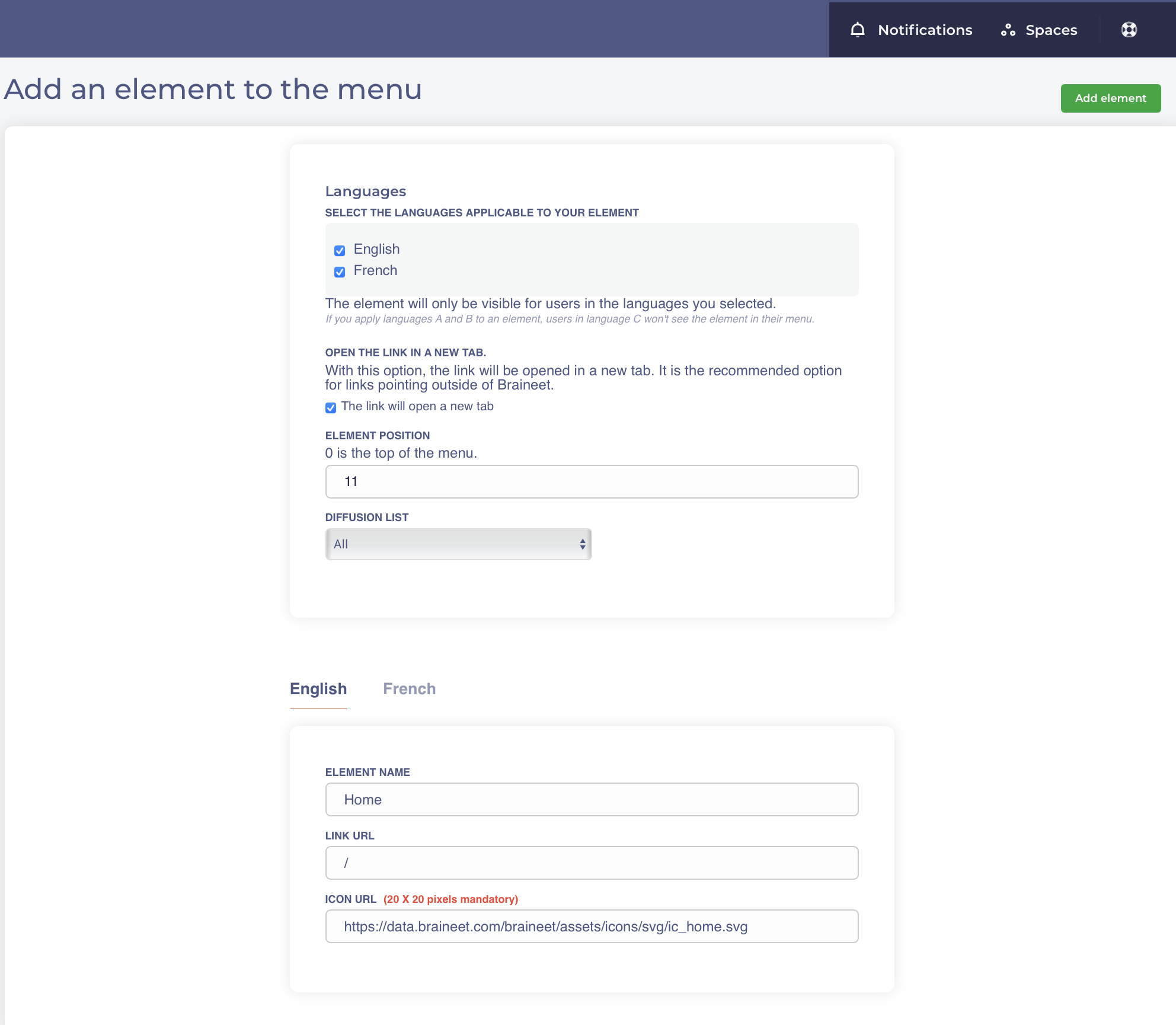Image resolution: width=1176 pixels, height=1025 pixels.
Task: Click the English label beside its checkbox
Action: pos(376,249)
